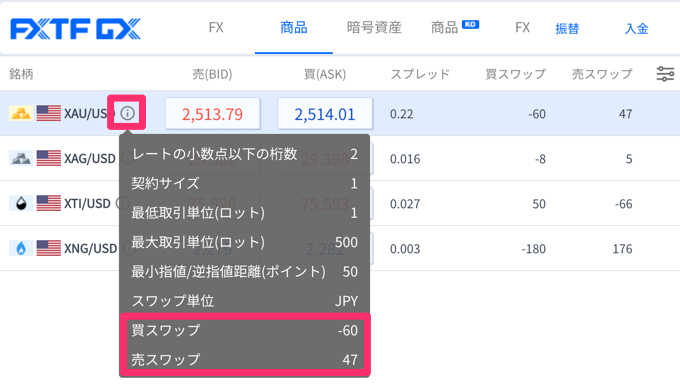Screen dimensions: 680x388
Task: Click XAG/USD buy swap -8
Action: pyautogui.click(x=540, y=159)
